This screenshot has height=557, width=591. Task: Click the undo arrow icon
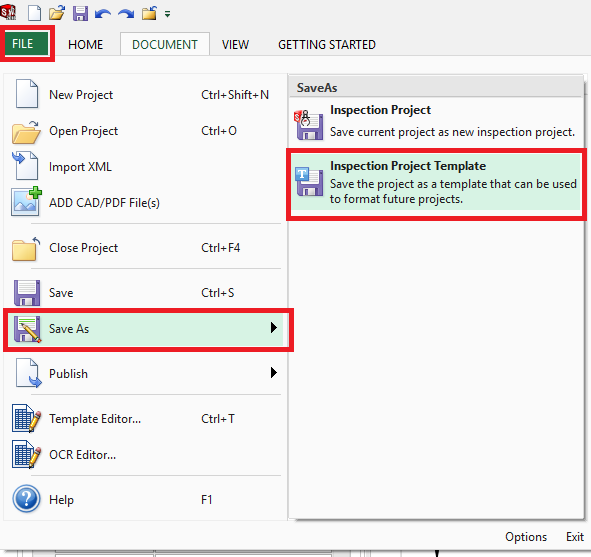pyautogui.click(x=103, y=14)
